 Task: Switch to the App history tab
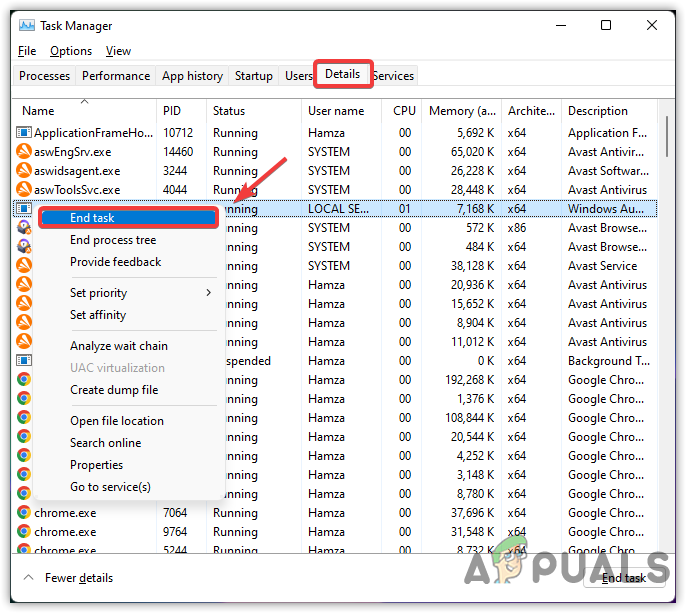[x=192, y=76]
